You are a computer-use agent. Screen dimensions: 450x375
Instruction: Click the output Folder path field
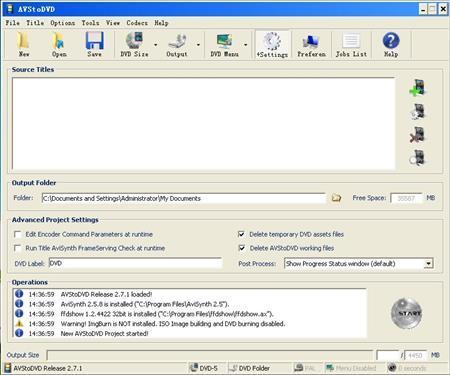pyautogui.click(x=183, y=198)
